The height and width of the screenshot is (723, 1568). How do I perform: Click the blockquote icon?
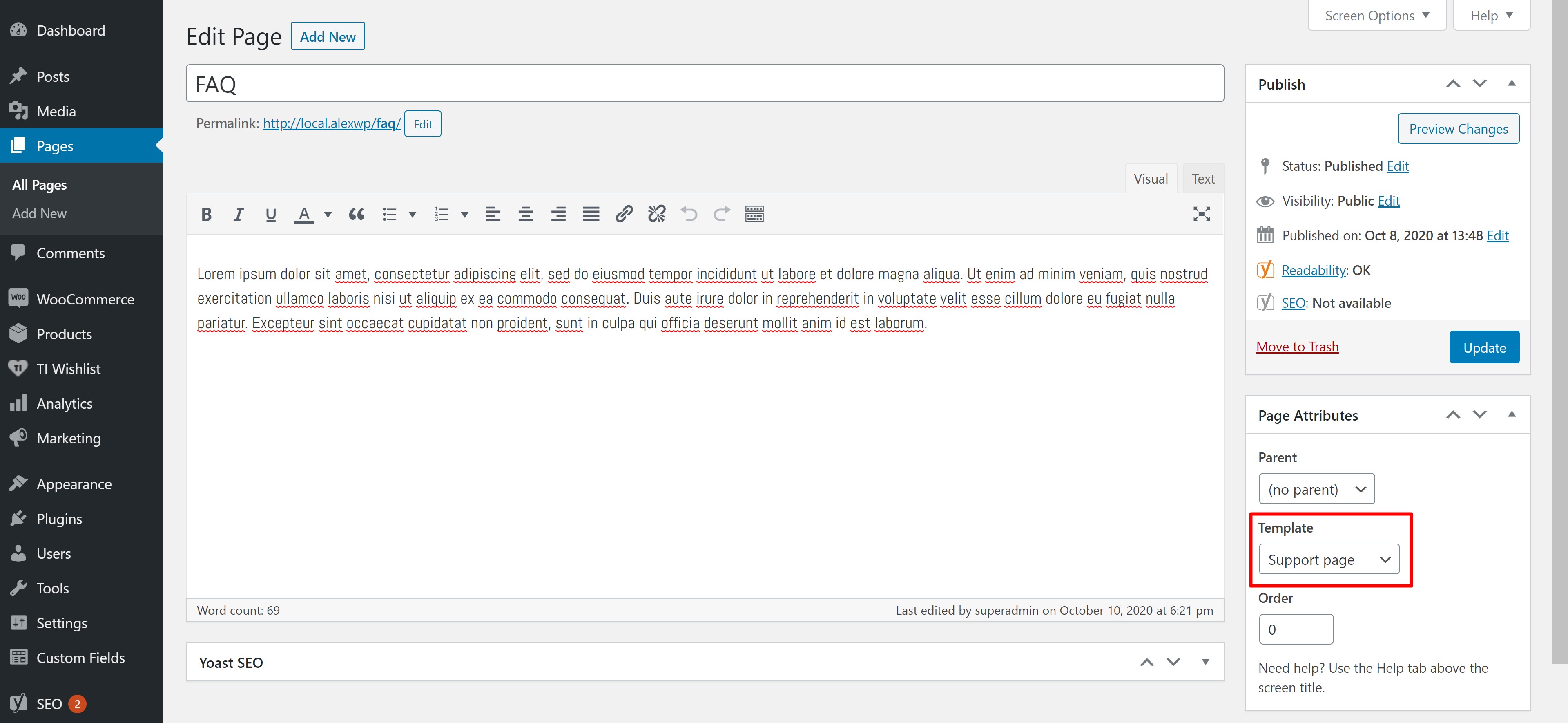[x=357, y=214]
